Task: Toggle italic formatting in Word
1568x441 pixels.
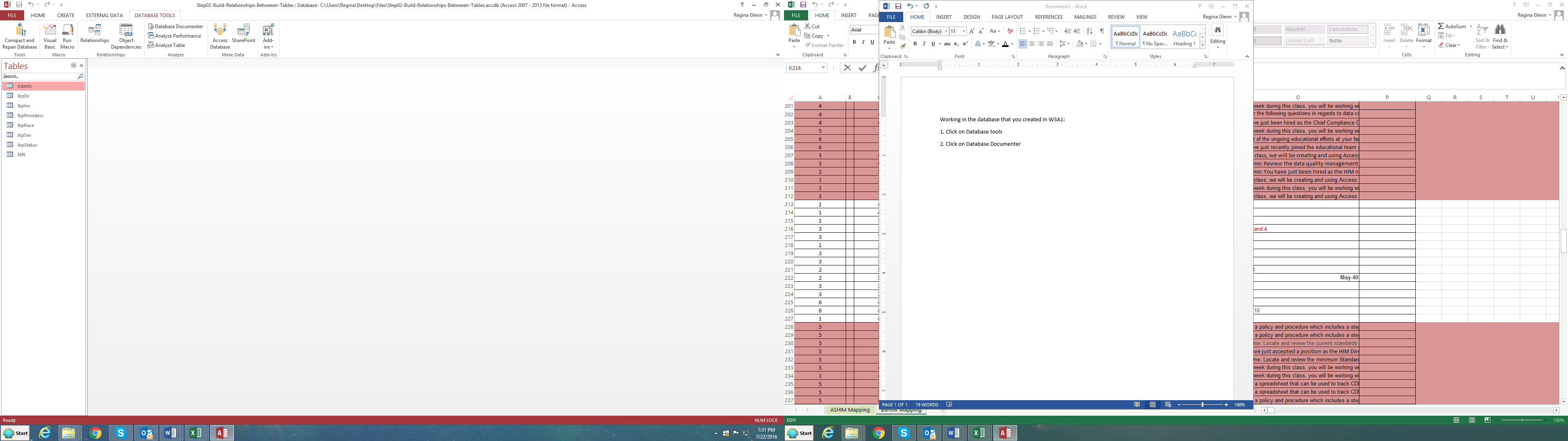Action: 924,44
